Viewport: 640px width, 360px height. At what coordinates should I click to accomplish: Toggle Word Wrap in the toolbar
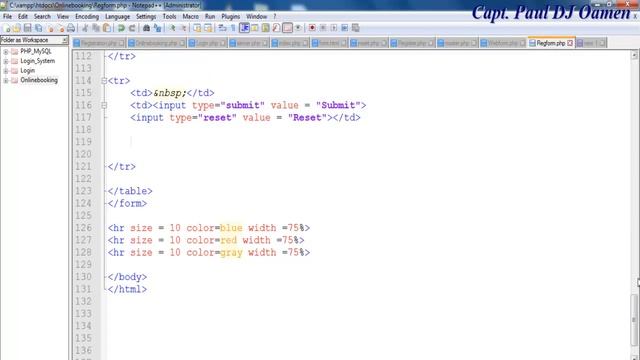pyautogui.click(x=222, y=28)
